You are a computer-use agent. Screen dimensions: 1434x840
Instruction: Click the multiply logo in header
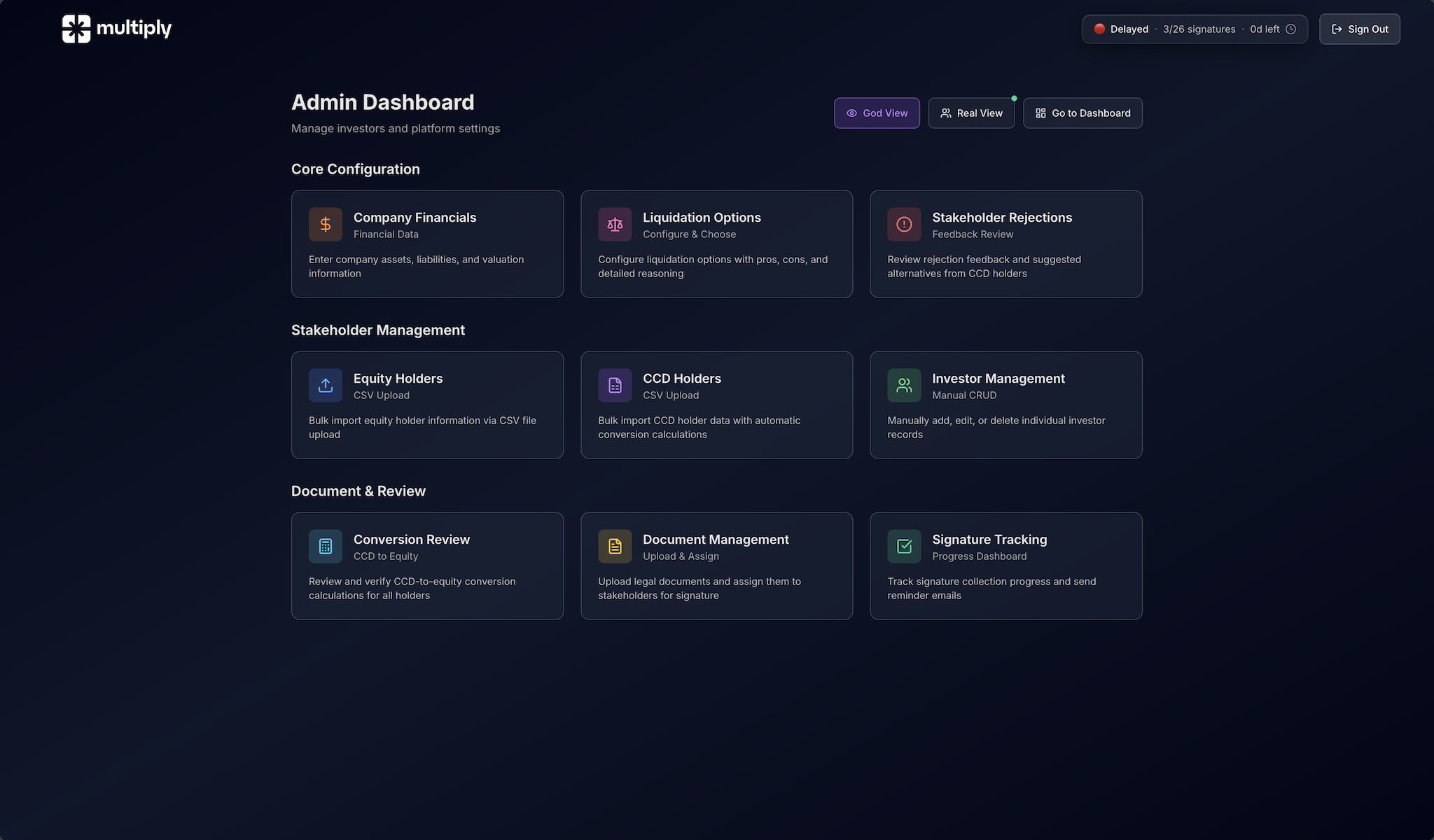(117, 29)
